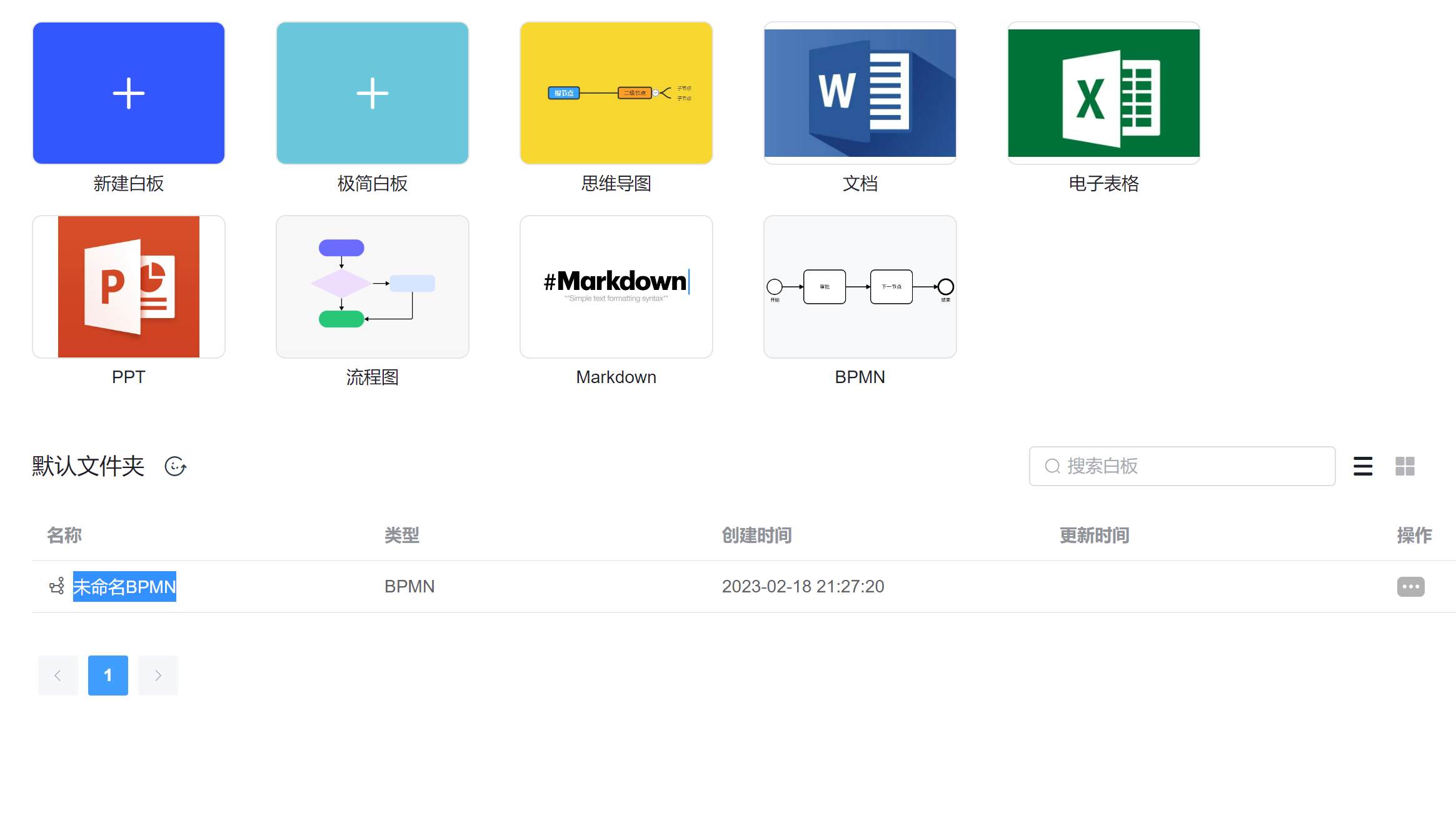Click the 类型 column header

coord(402,536)
